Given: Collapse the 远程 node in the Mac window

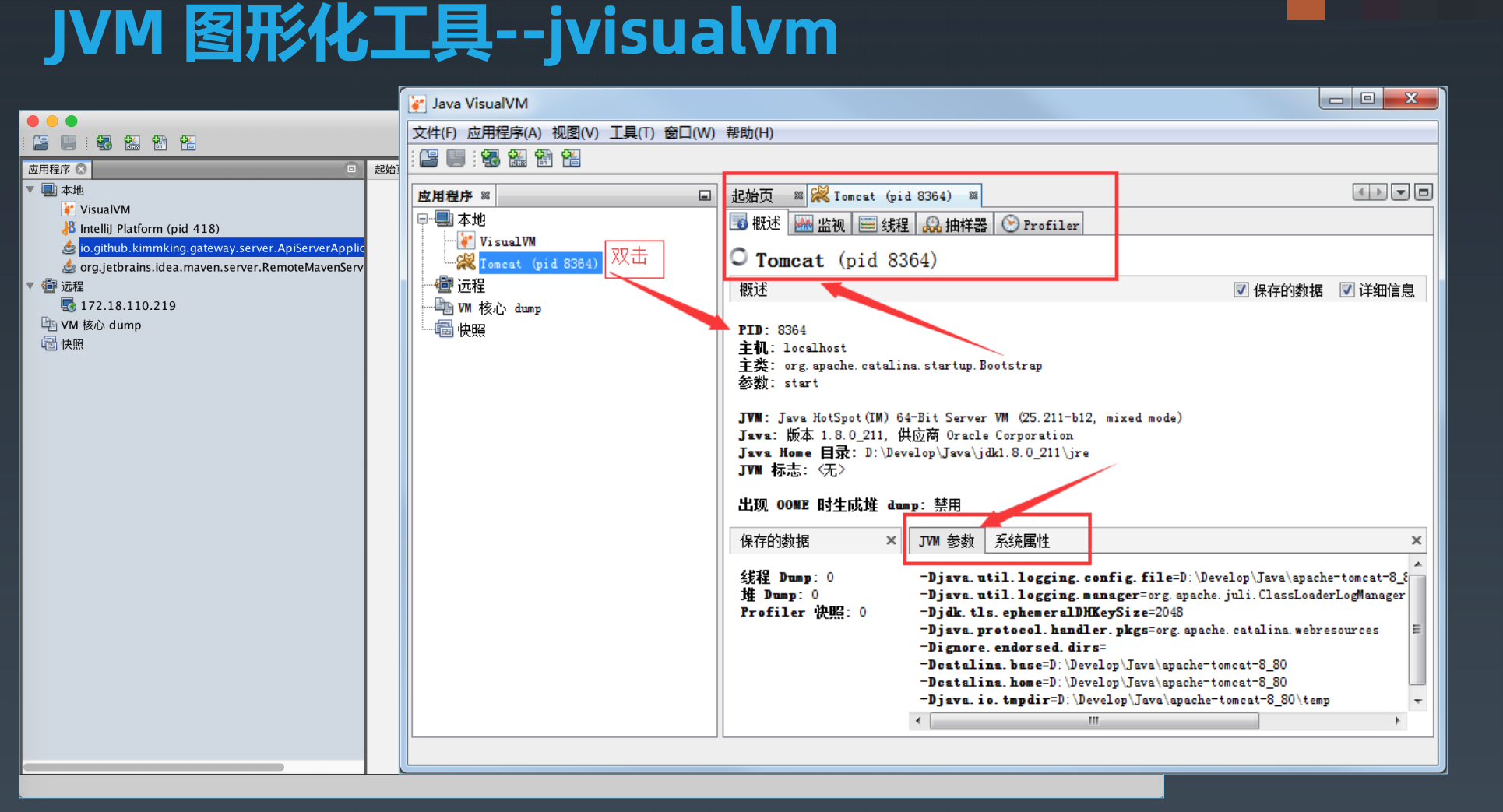Looking at the screenshot, I should [x=30, y=286].
